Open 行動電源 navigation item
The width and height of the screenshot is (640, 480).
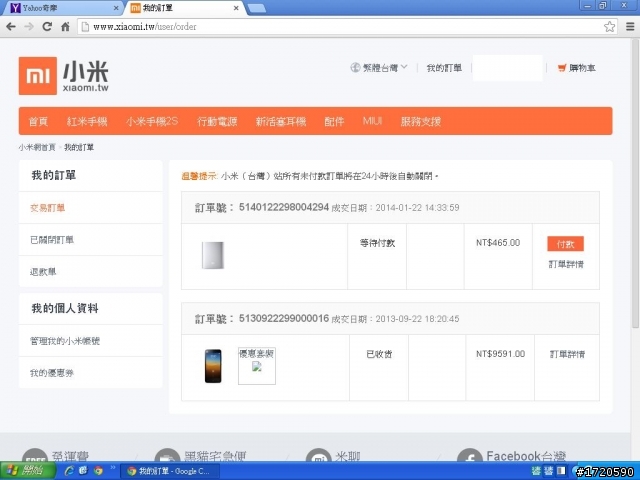(x=217, y=121)
